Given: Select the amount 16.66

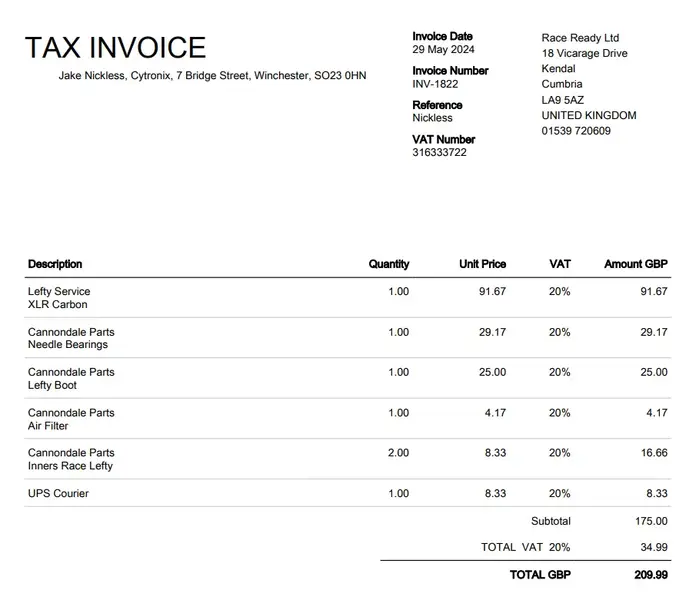Looking at the screenshot, I should click(654, 453).
